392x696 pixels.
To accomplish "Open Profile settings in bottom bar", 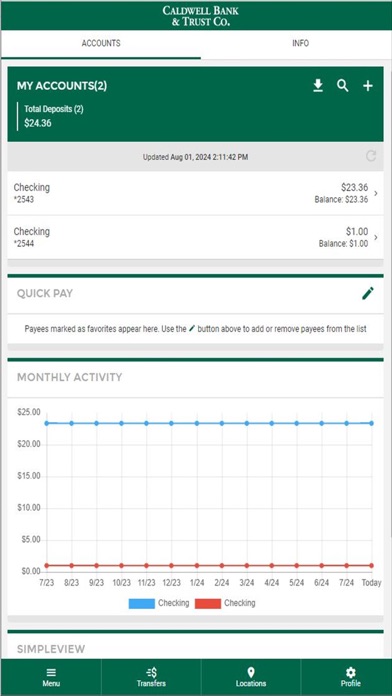I will coord(351,677).
